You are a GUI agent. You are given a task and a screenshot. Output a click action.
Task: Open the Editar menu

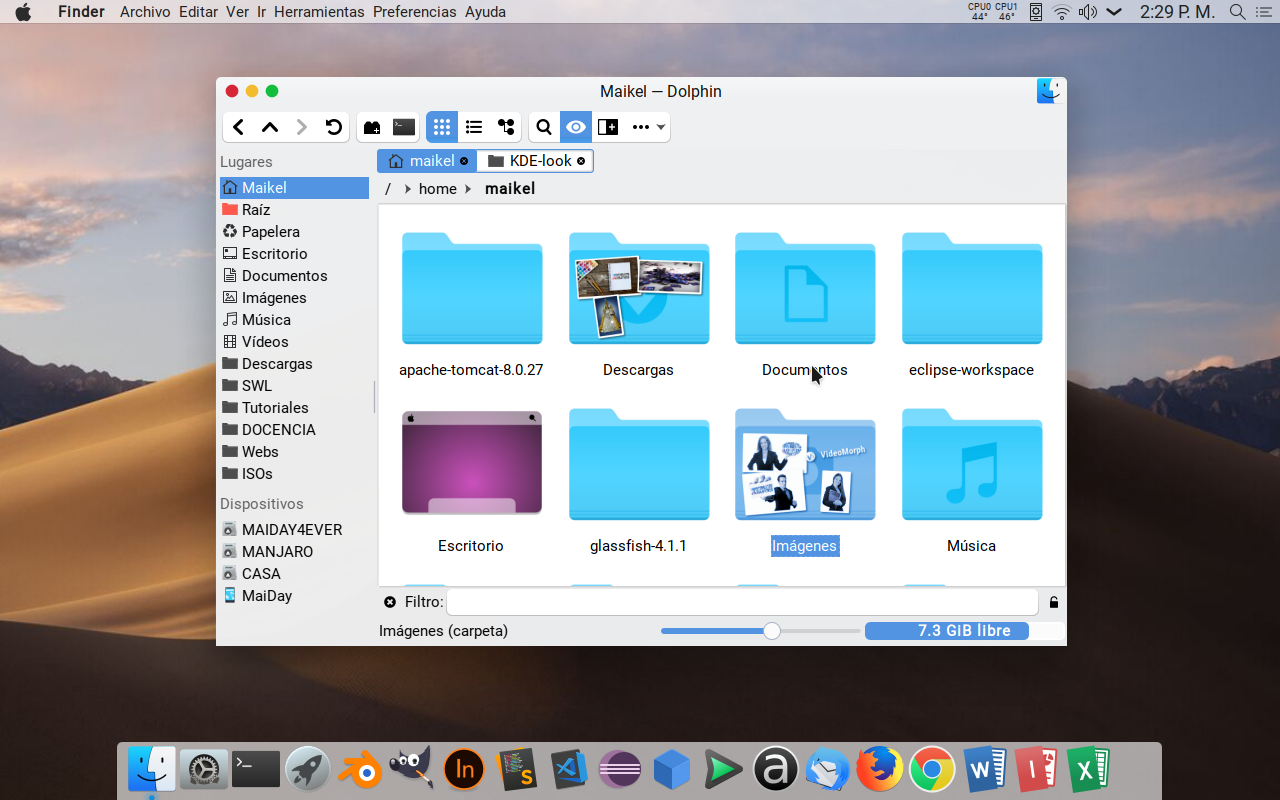tap(198, 12)
